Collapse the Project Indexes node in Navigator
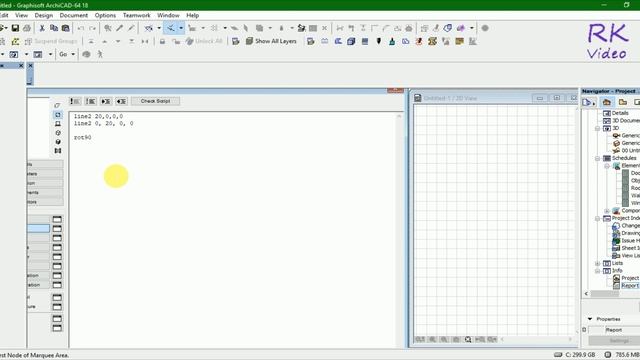This screenshot has width=640, height=360. pyautogui.click(x=598, y=218)
